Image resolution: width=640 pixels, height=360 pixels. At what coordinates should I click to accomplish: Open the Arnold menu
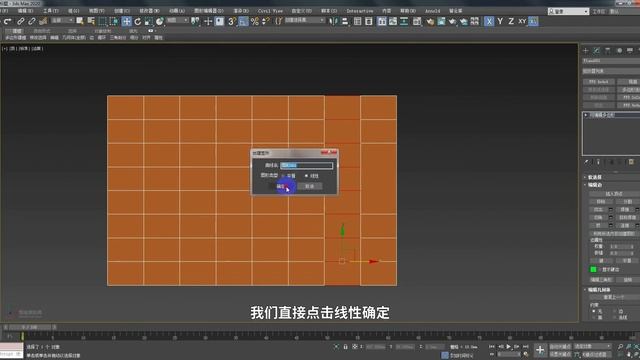pyautogui.click(x=433, y=11)
